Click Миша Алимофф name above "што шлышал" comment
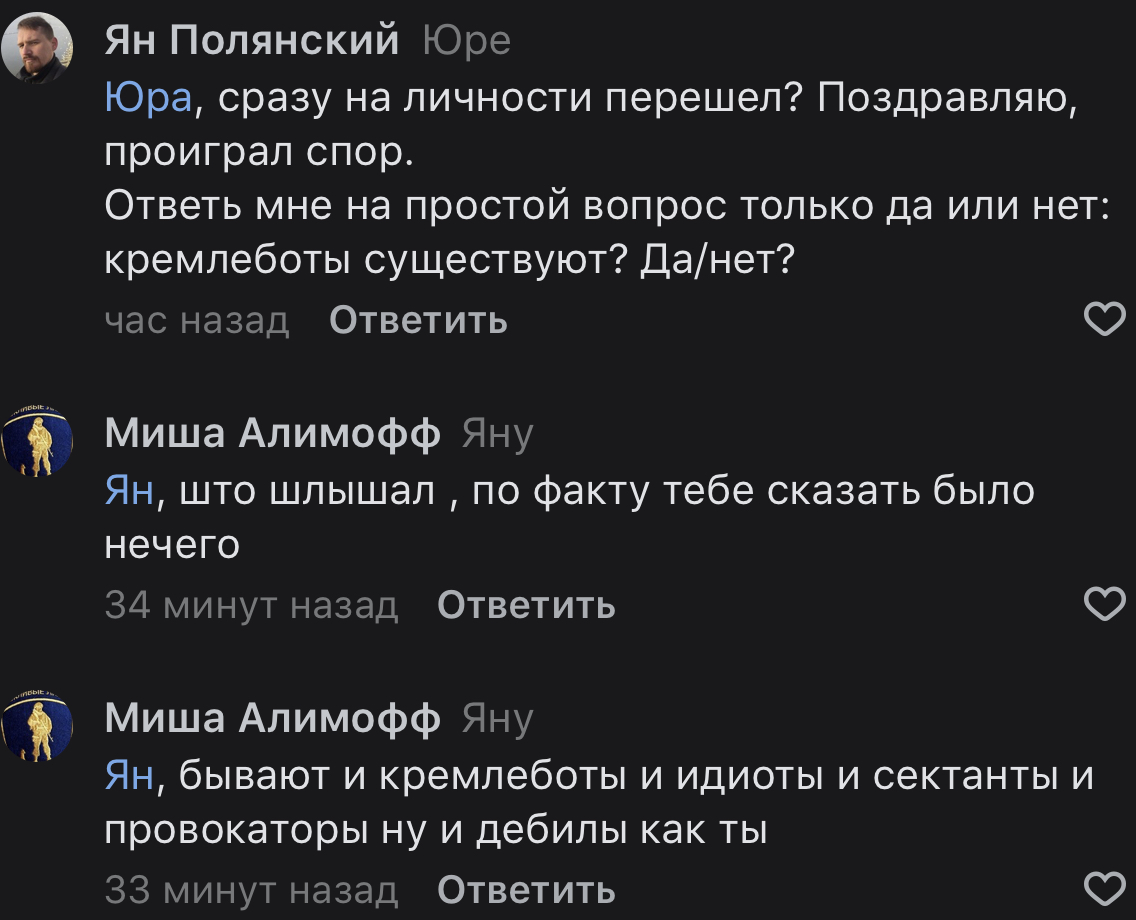This screenshot has height=920, width=1136. pyautogui.click(x=272, y=434)
